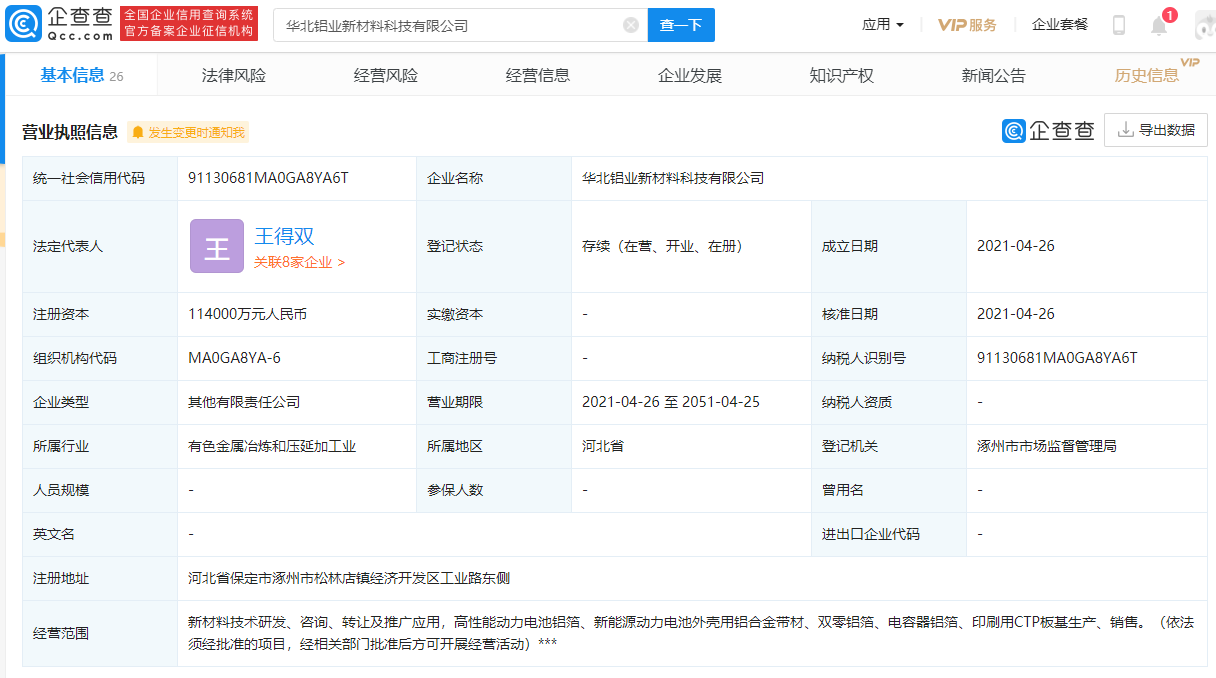The image size is (1216, 678).
Task: Click the mobile phone app icon
Action: 1119,24
